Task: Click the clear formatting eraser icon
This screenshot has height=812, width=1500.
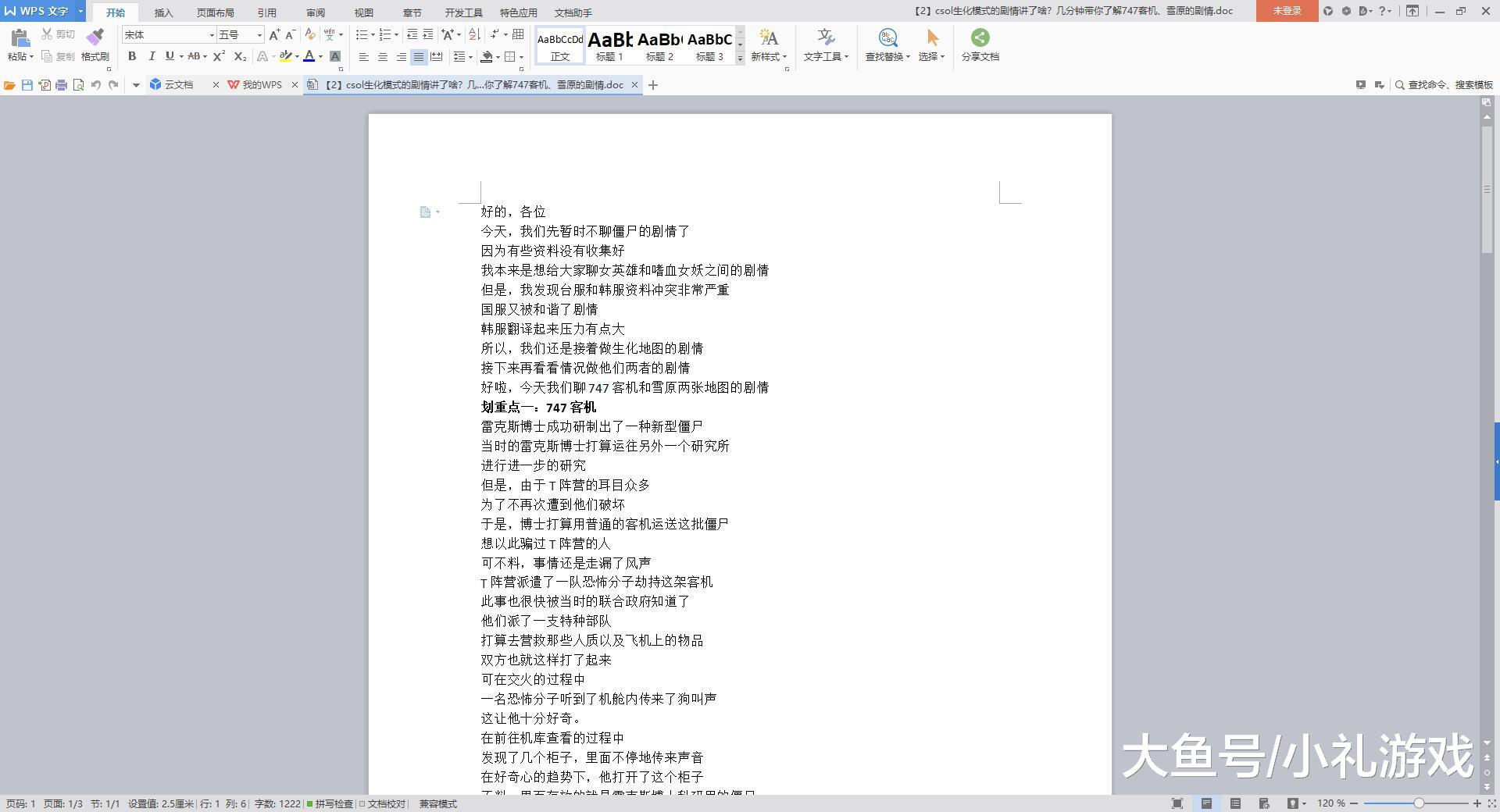Action: tap(310, 34)
